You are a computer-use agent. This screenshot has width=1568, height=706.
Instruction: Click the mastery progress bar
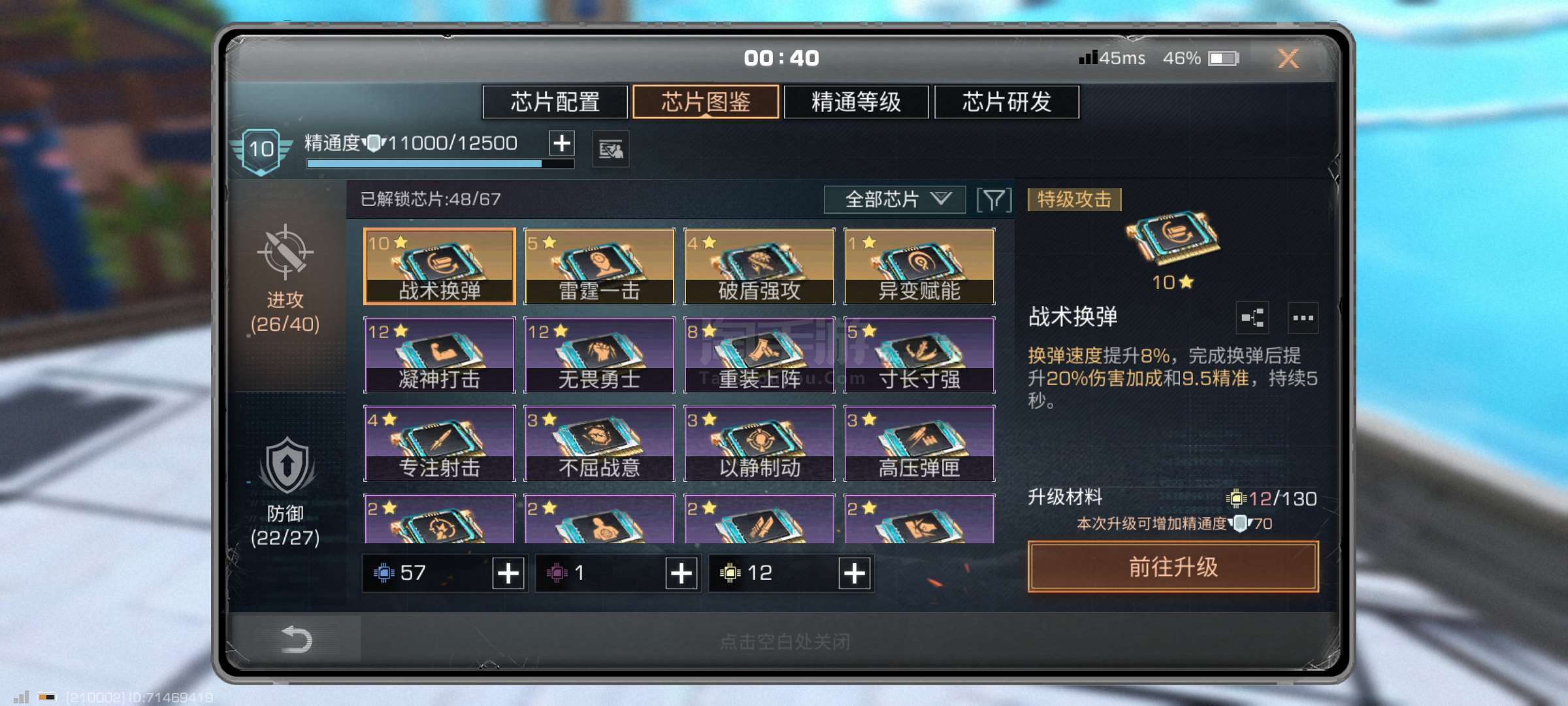(x=440, y=164)
